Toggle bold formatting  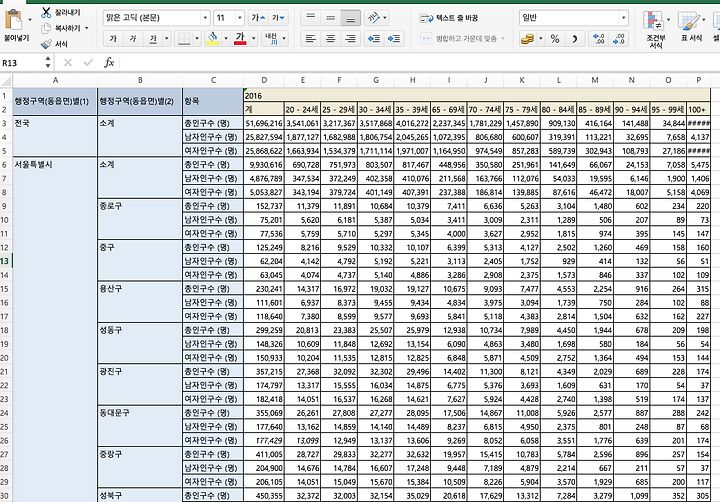coord(113,39)
